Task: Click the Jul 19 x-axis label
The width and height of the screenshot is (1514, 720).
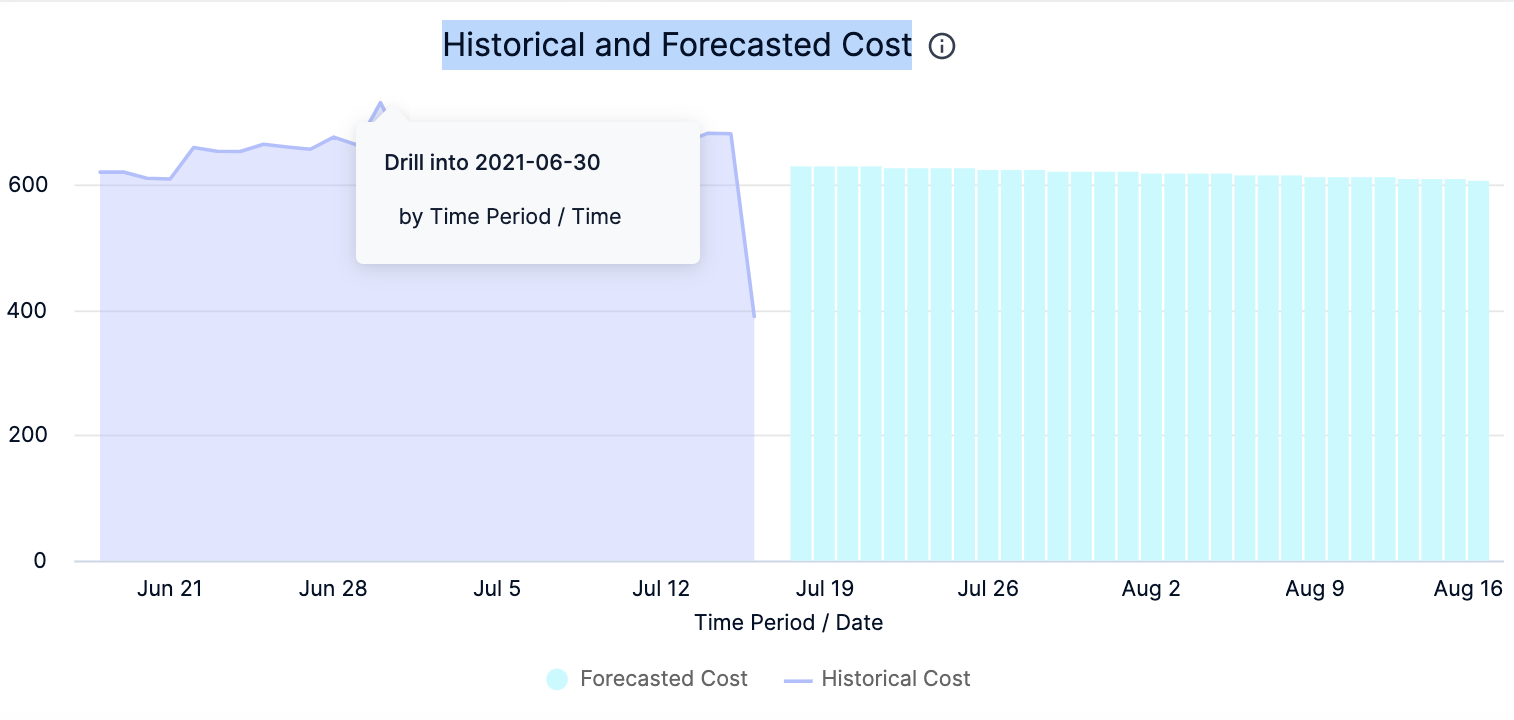Action: click(x=824, y=589)
